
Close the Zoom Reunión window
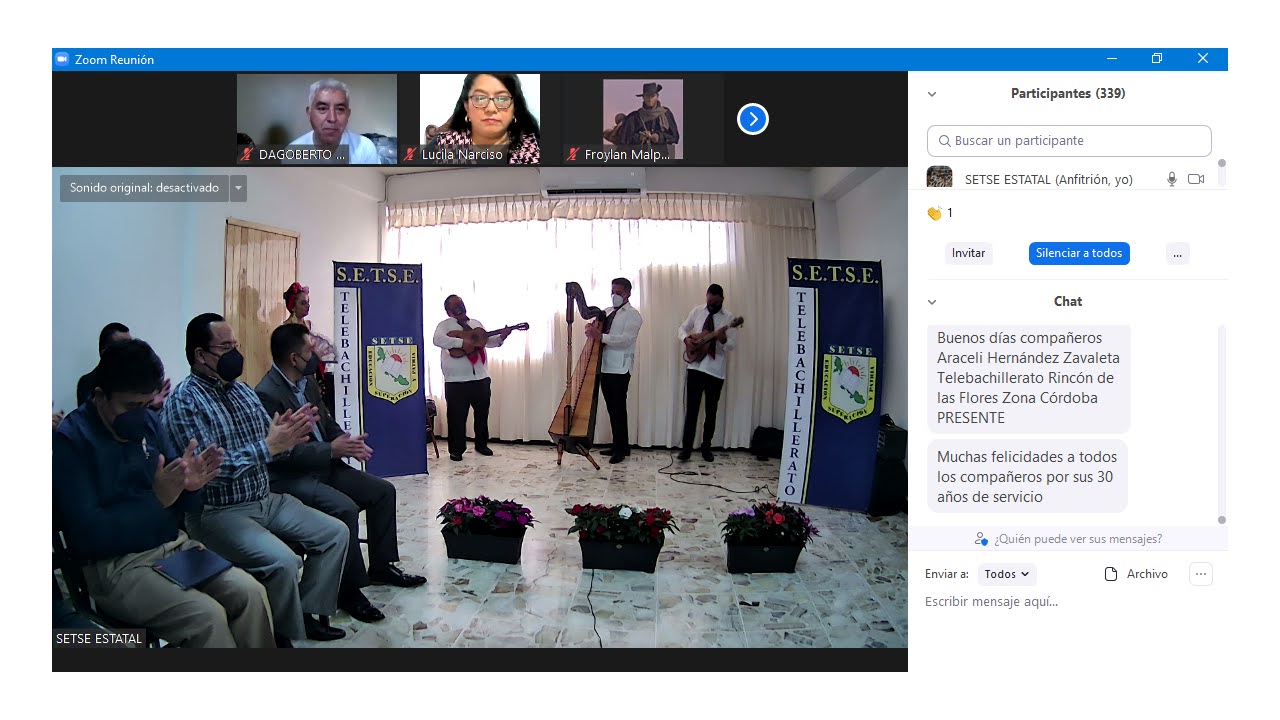pos(1203,59)
